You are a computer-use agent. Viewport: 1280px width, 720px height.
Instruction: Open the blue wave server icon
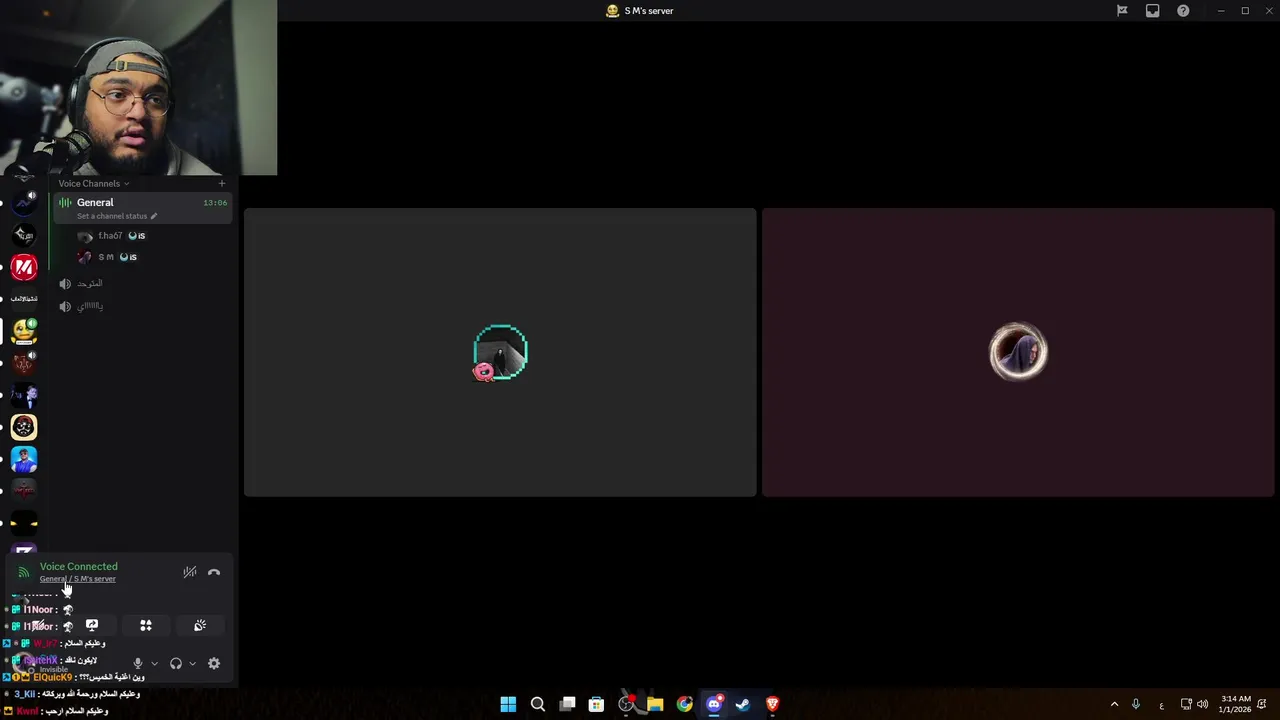24,203
